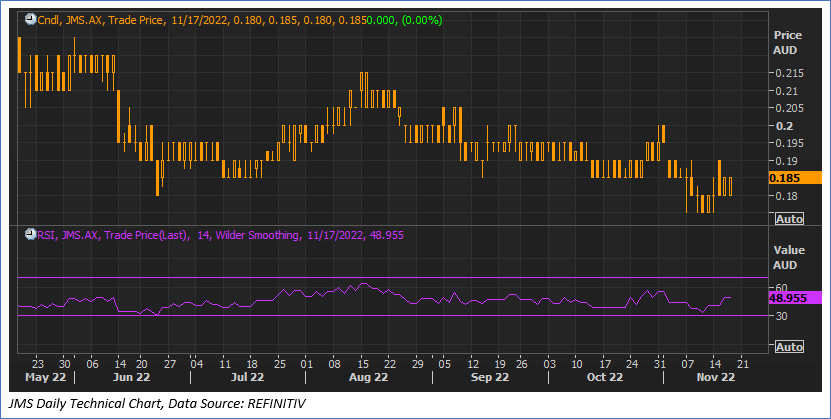Click the 24 date tick in October
Viewport: 831px width, 419px height.
(631, 364)
